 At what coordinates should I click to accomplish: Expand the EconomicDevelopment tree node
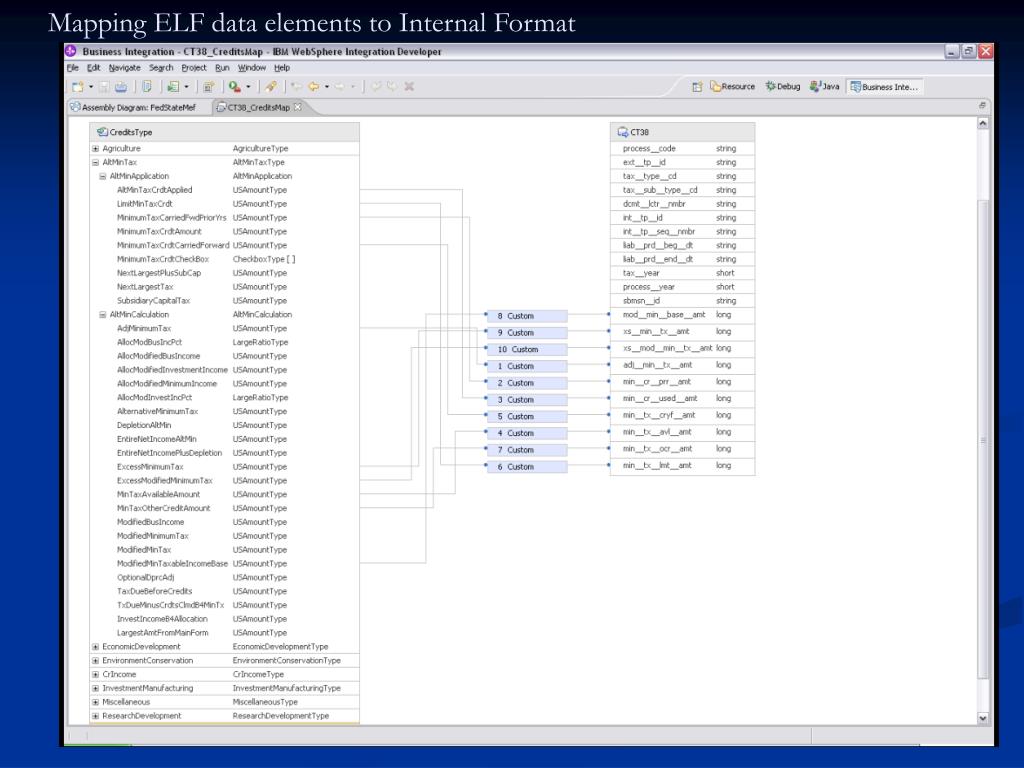point(95,647)
